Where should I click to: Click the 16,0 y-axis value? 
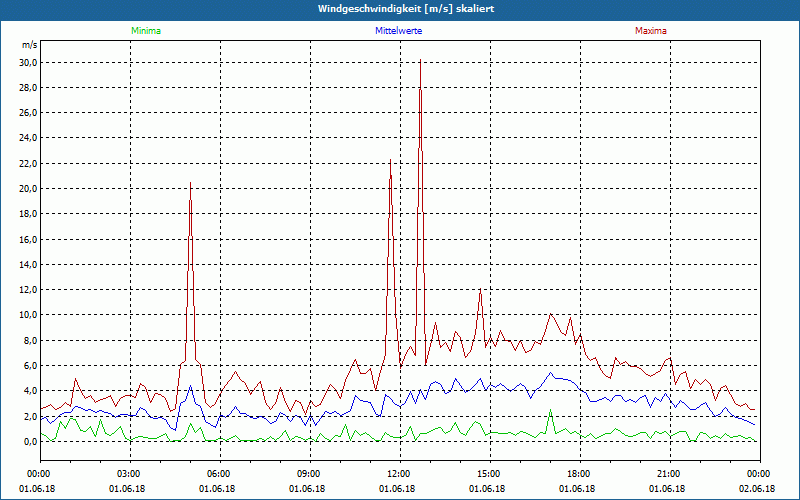[29, 239]
